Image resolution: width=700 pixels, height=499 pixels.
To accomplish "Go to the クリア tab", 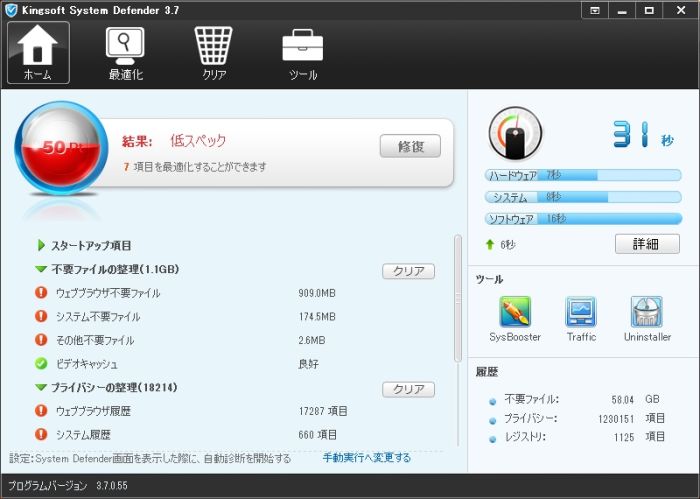I will [214, 53].
